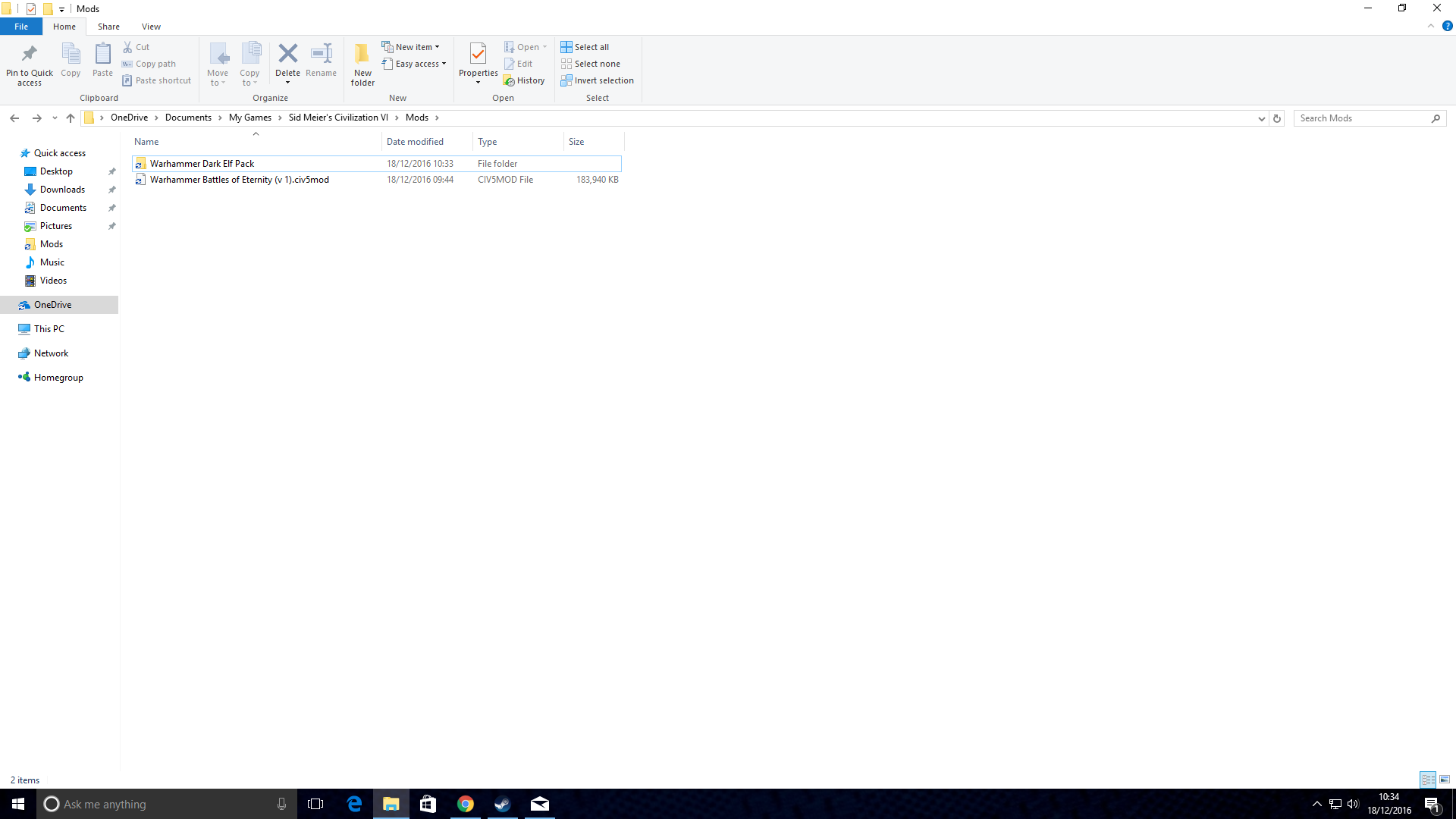Create a New folder from the ribbon
Image resolution: width=1456 pixels, height=819 pixels.
click(362, 64)
